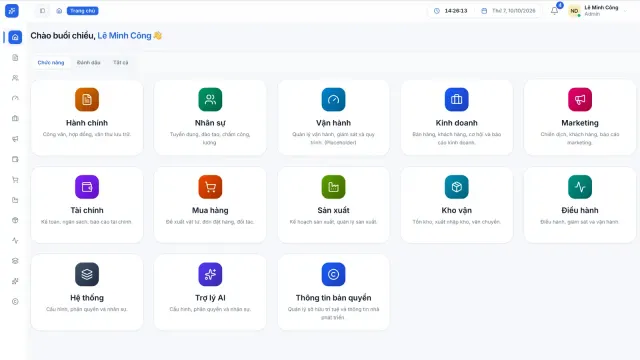
Task: Open the Vận hành card title
Action: point(333,123)
